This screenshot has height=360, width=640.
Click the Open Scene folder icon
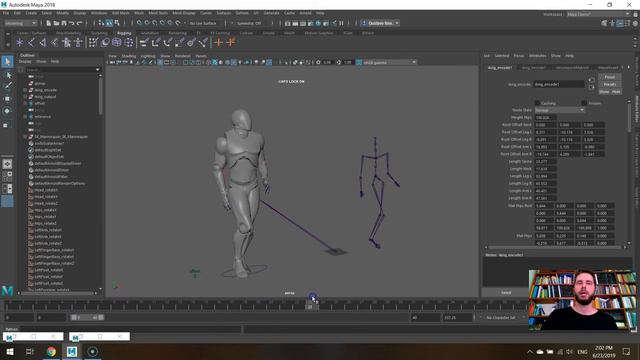tap(56, 23)
